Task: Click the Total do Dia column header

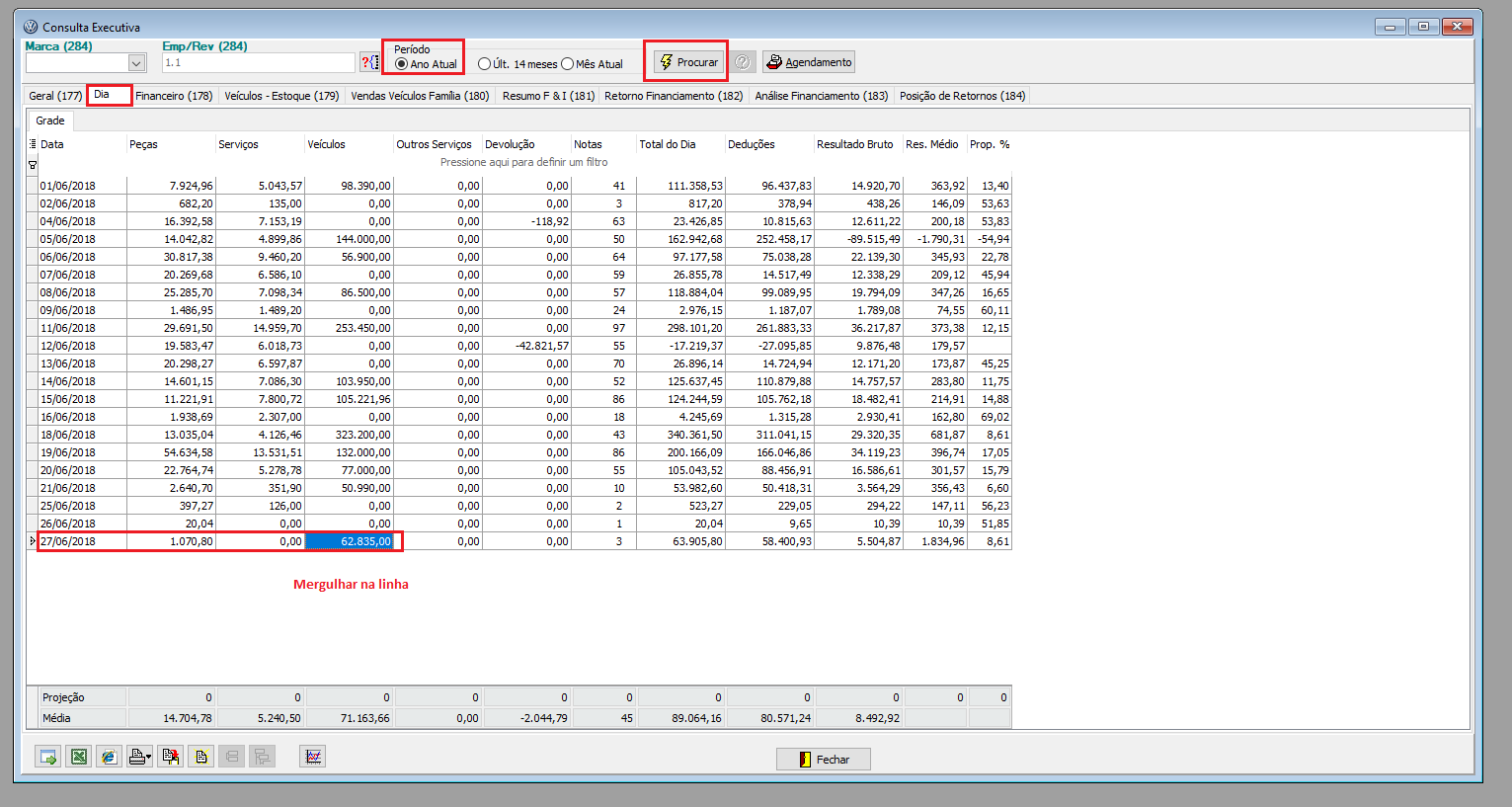Action: point(680,144)
